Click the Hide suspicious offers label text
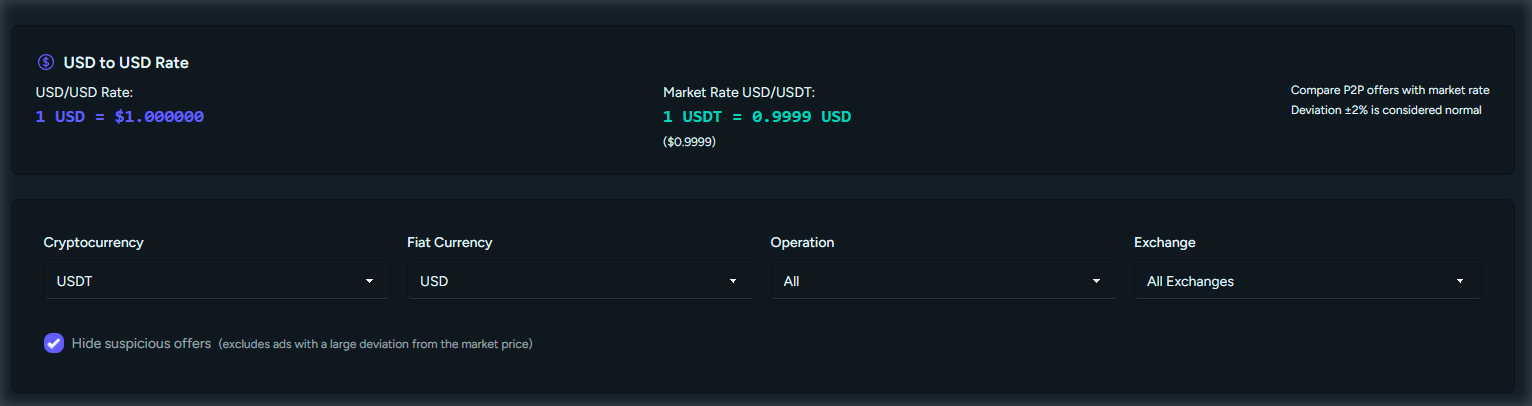 pos(141,343)
